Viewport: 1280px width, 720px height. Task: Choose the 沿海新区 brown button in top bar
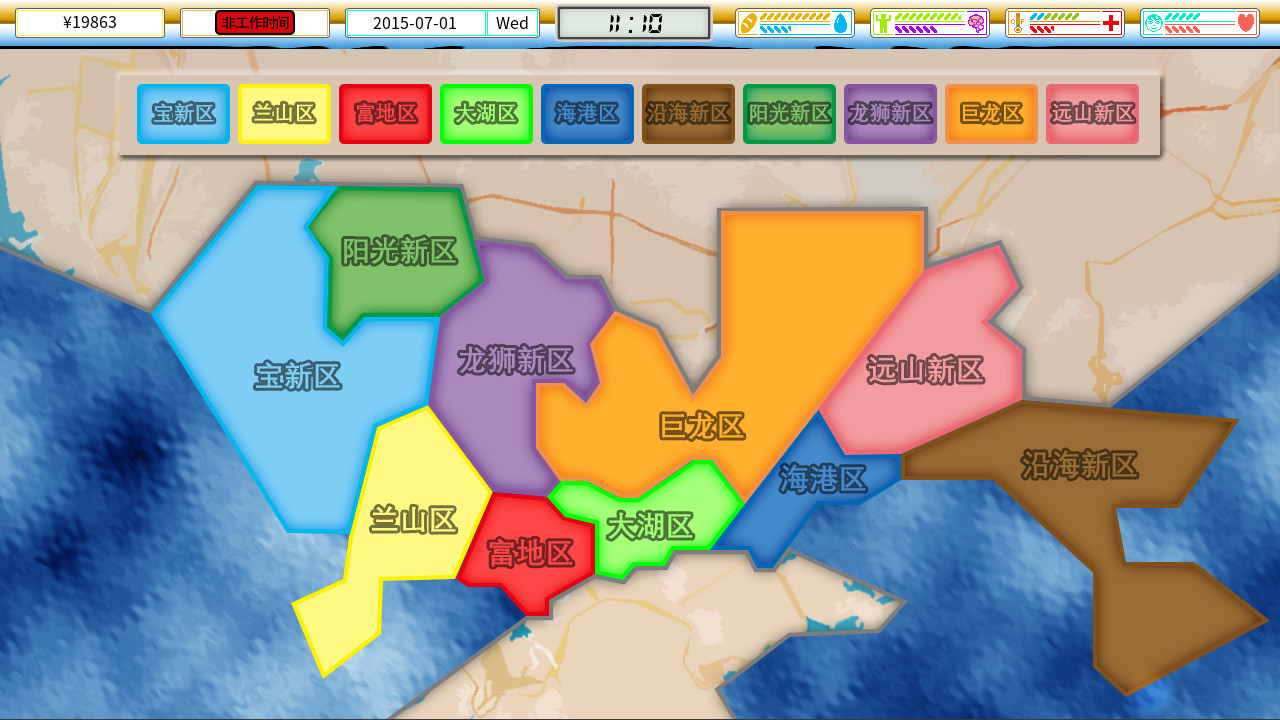pos(688,114)
